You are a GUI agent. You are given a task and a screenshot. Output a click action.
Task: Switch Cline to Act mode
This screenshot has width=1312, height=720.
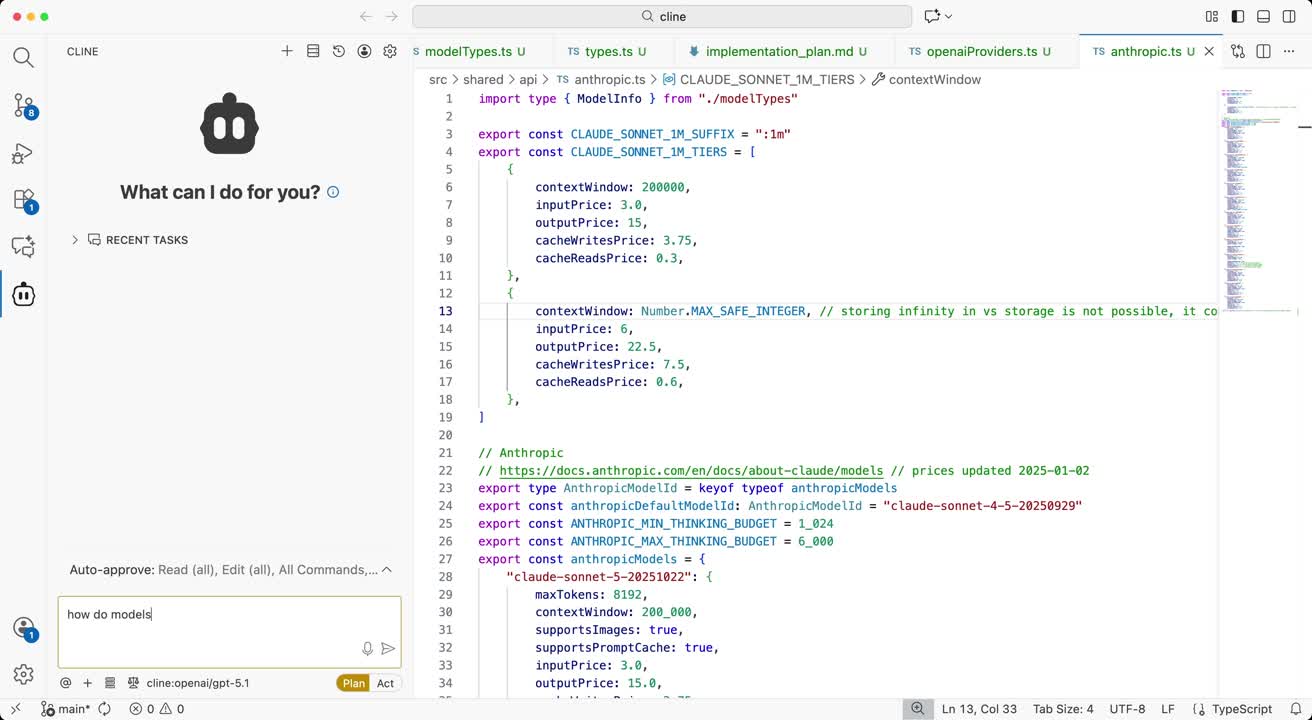385,683
